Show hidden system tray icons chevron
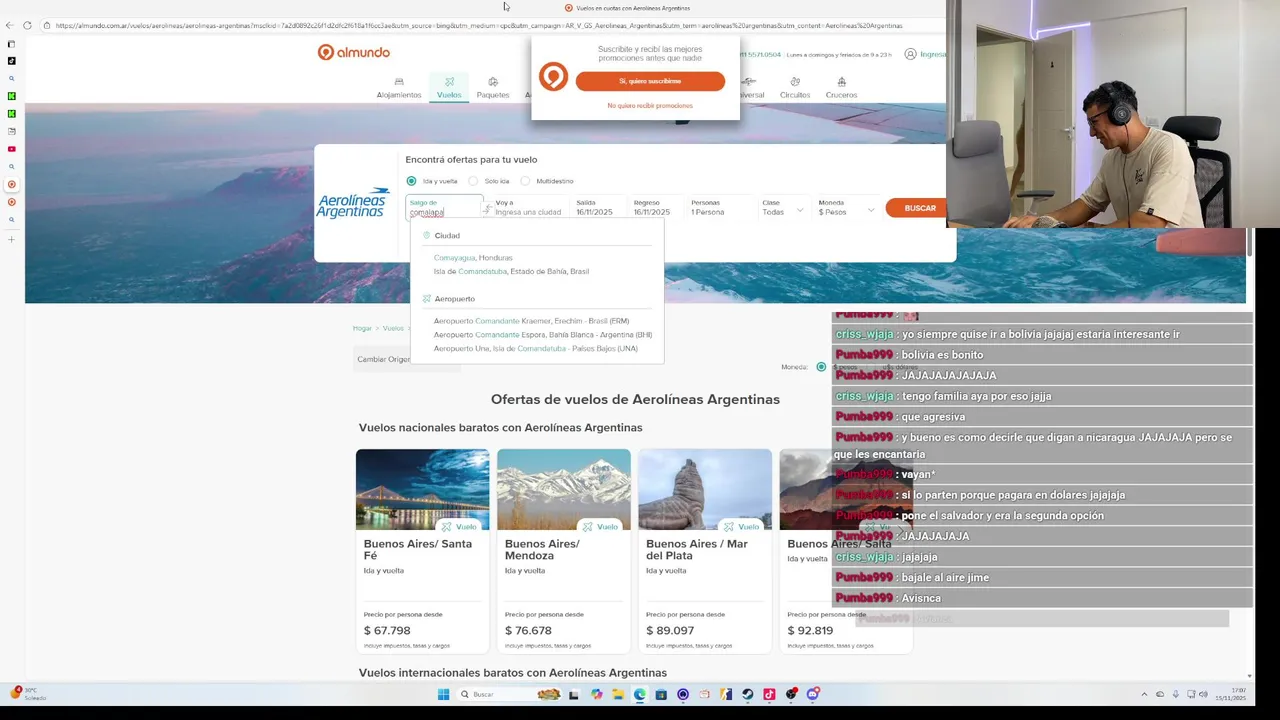Viewport: 1280px width, 720px height. coord(1144,694)
